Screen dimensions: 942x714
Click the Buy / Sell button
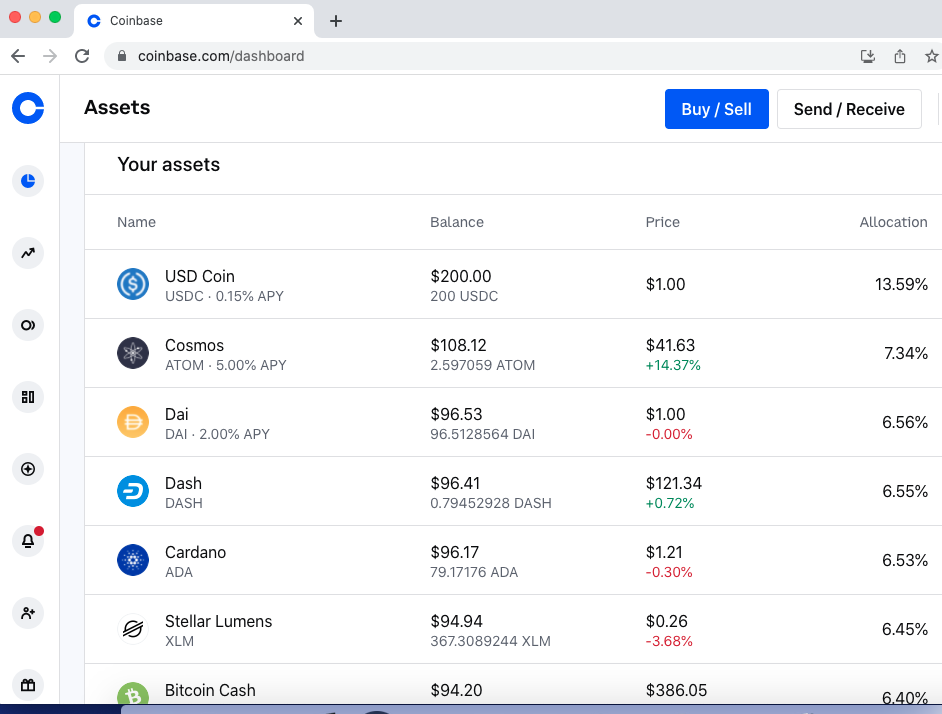click(x=716, y=109)
